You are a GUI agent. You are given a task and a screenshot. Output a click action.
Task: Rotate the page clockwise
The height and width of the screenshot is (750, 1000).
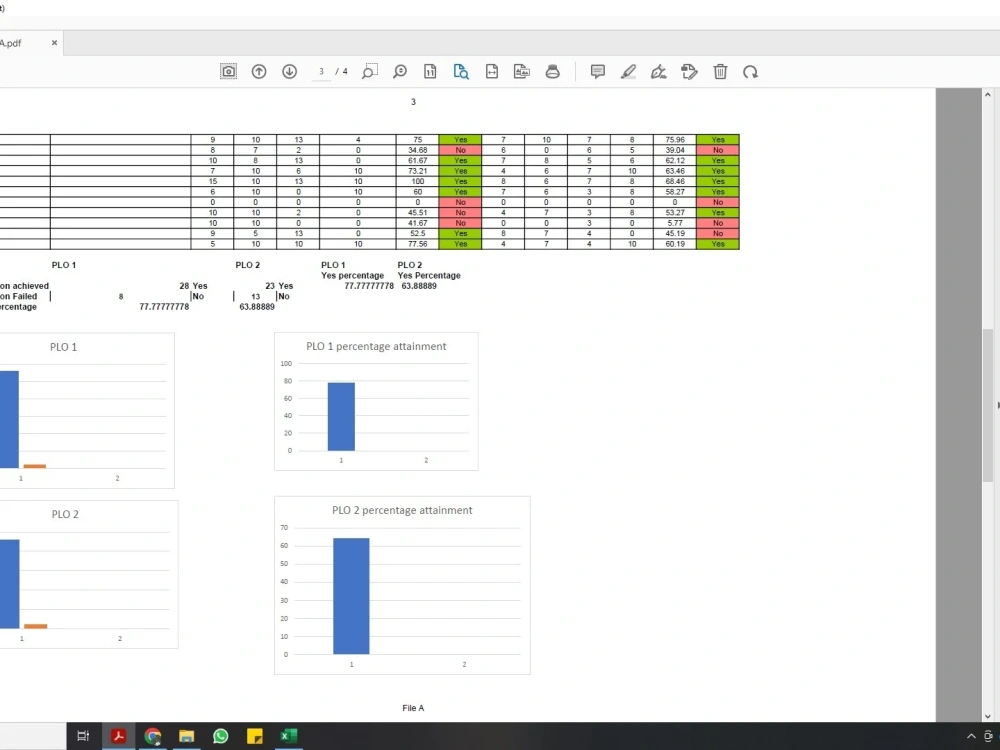751,71
